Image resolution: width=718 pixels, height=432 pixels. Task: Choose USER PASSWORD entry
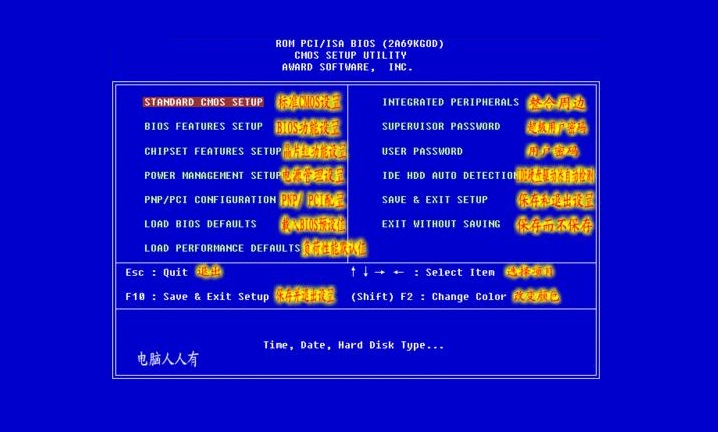point(422,151)
